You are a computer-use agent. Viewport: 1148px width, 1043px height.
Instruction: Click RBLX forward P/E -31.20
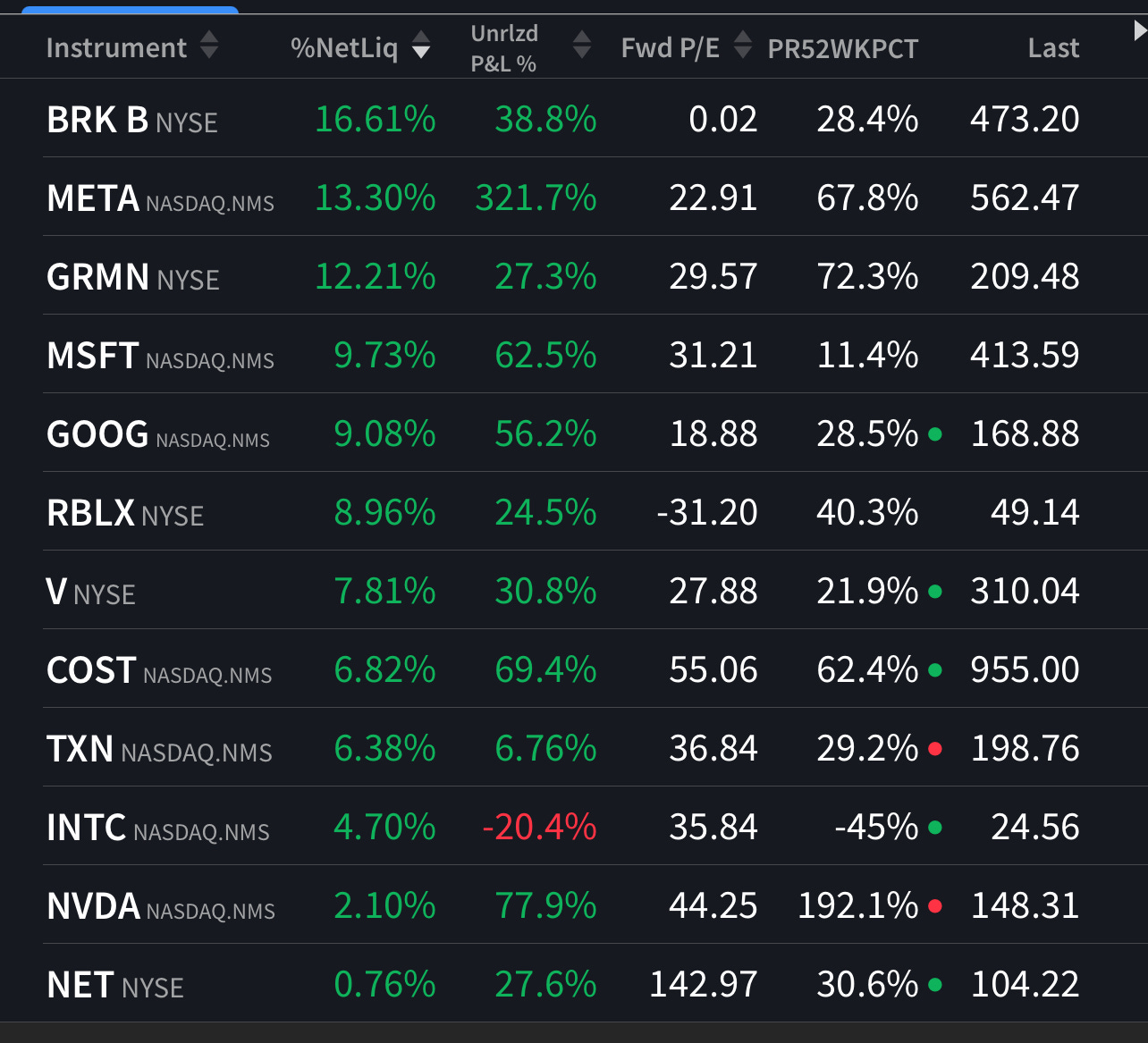tap(707, 512)
